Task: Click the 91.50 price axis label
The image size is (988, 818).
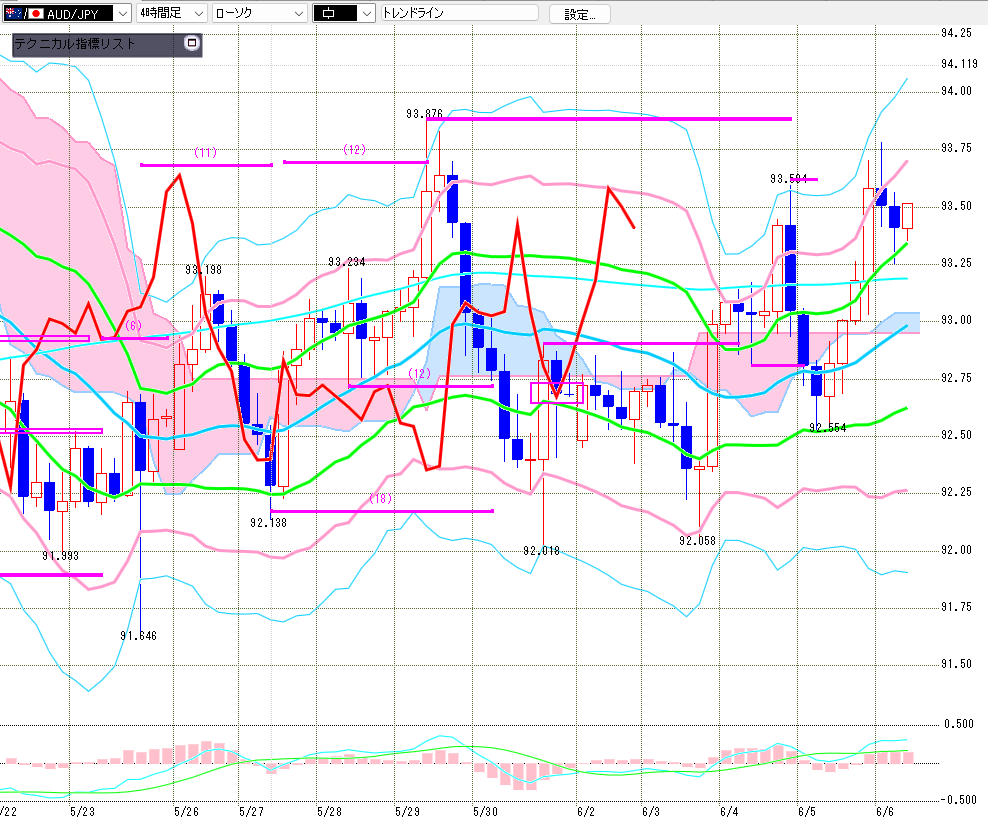Action: click(x=956, y=664)
